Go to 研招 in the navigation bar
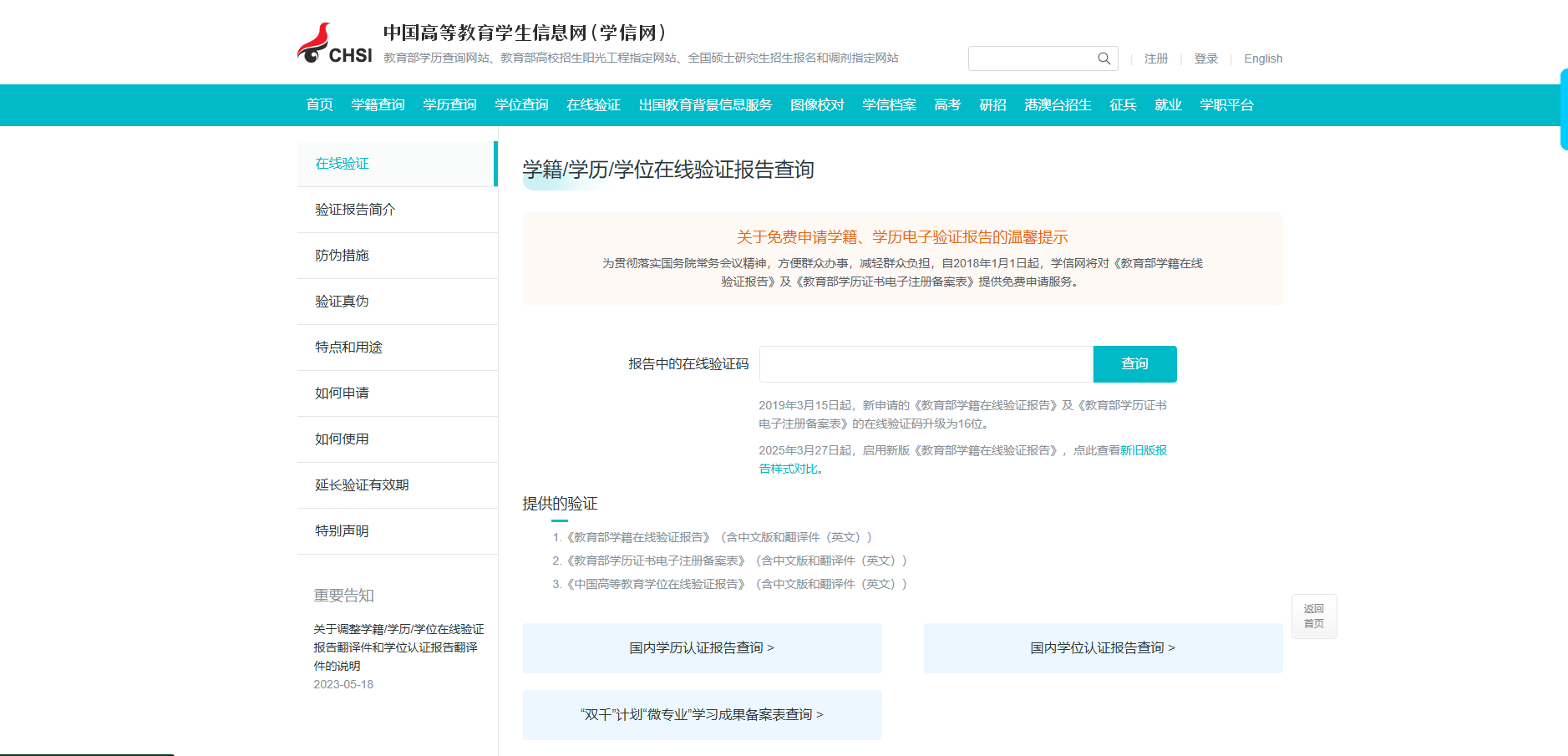This screenshot has width=1568, height=756. pyautogui.click(x=992, y=105)
